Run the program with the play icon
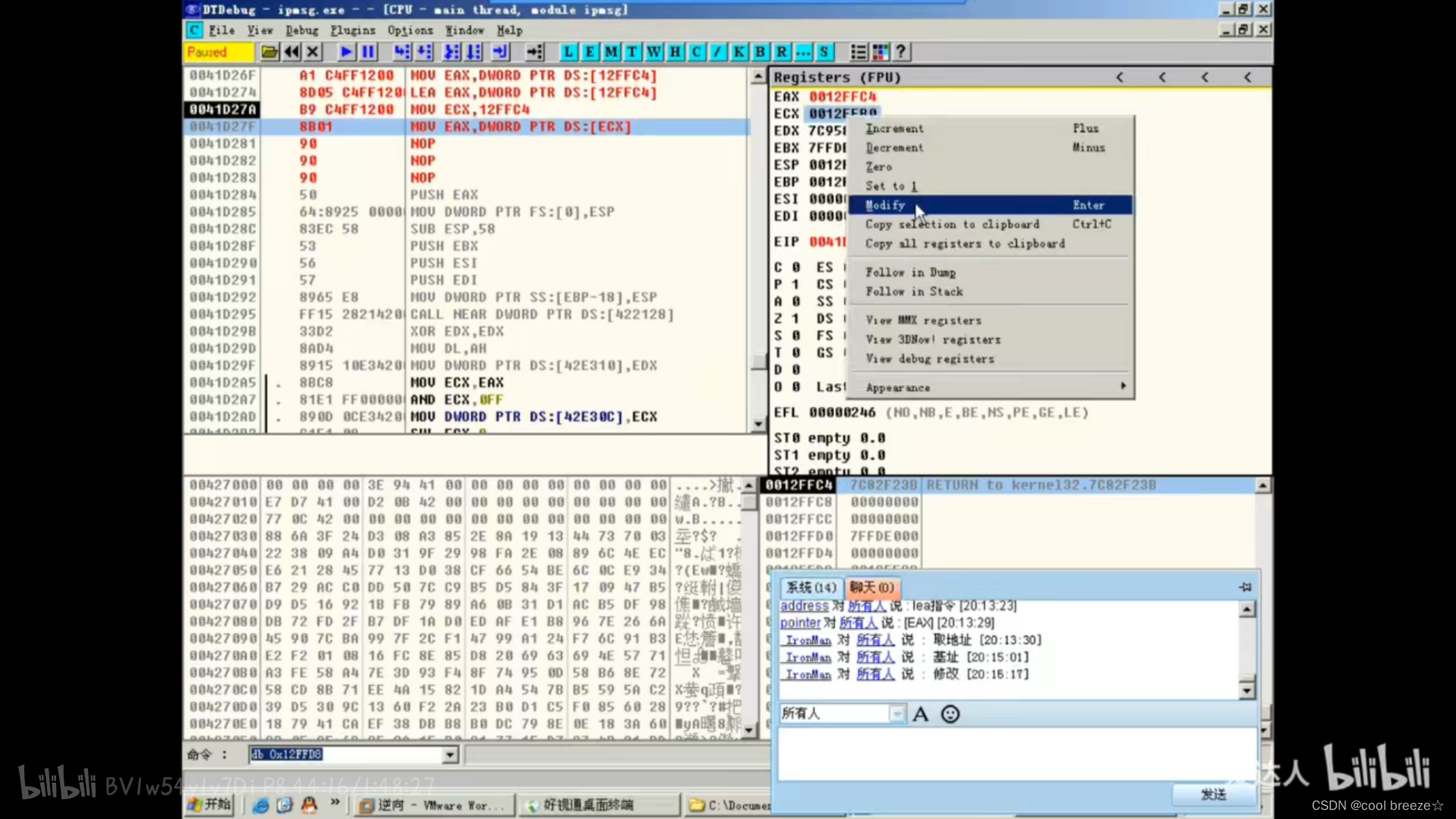 [347, 52]
